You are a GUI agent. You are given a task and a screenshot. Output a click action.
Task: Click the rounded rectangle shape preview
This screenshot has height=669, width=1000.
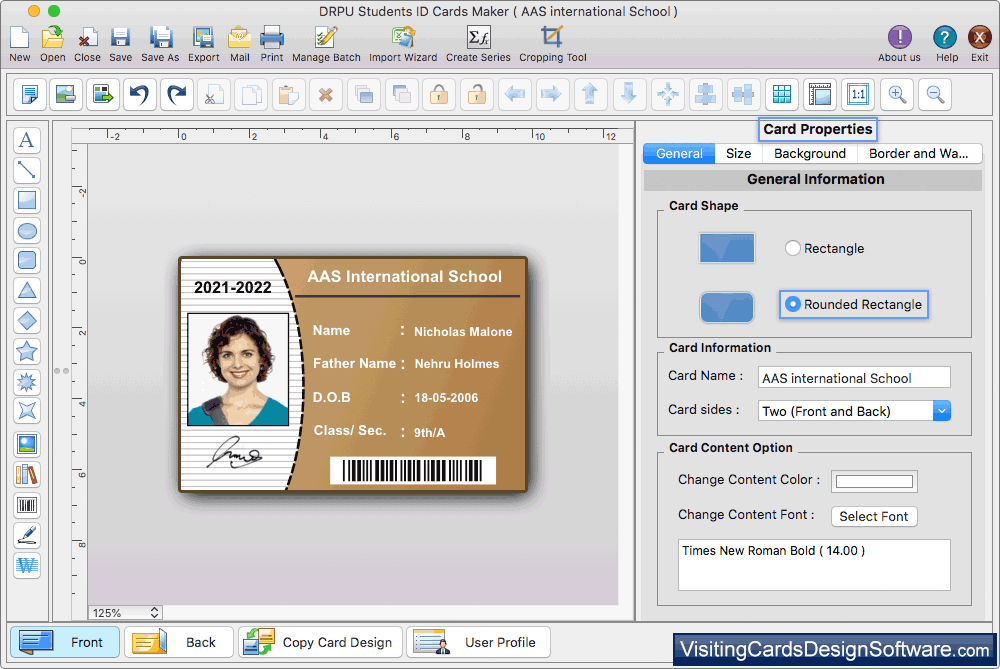726,307
